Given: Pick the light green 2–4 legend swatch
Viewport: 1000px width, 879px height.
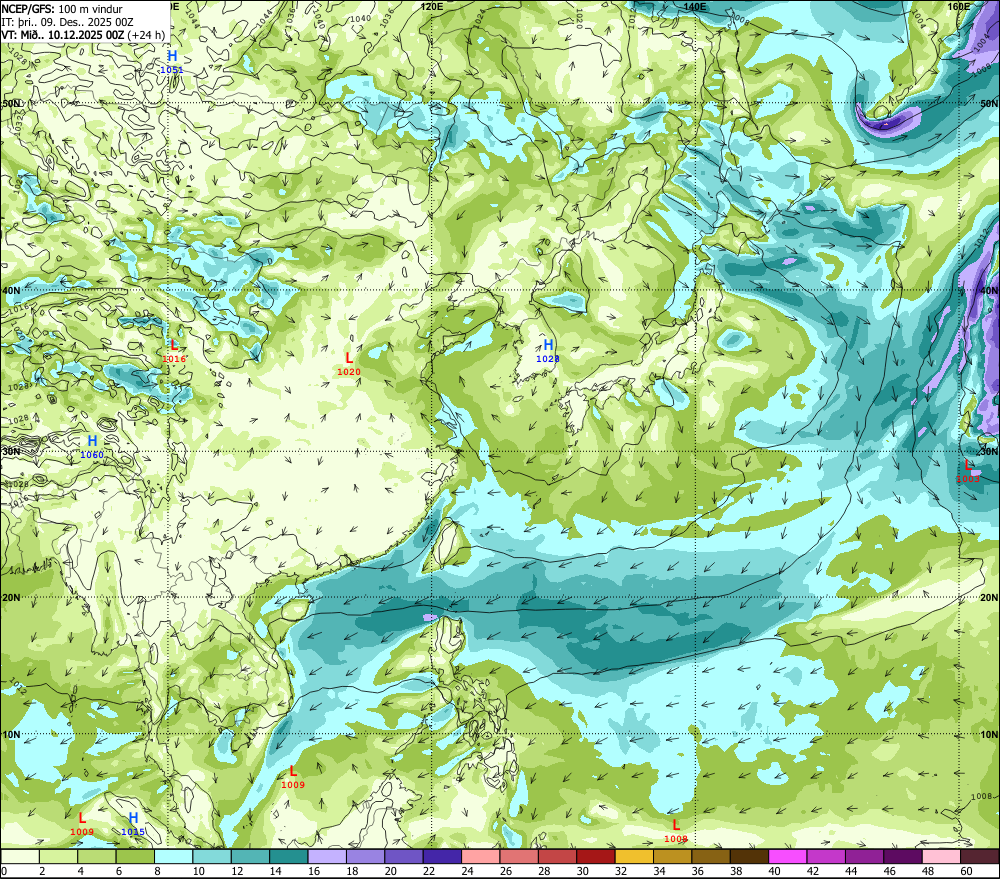Looking at the screenshot, I should (x=59, y=857).
